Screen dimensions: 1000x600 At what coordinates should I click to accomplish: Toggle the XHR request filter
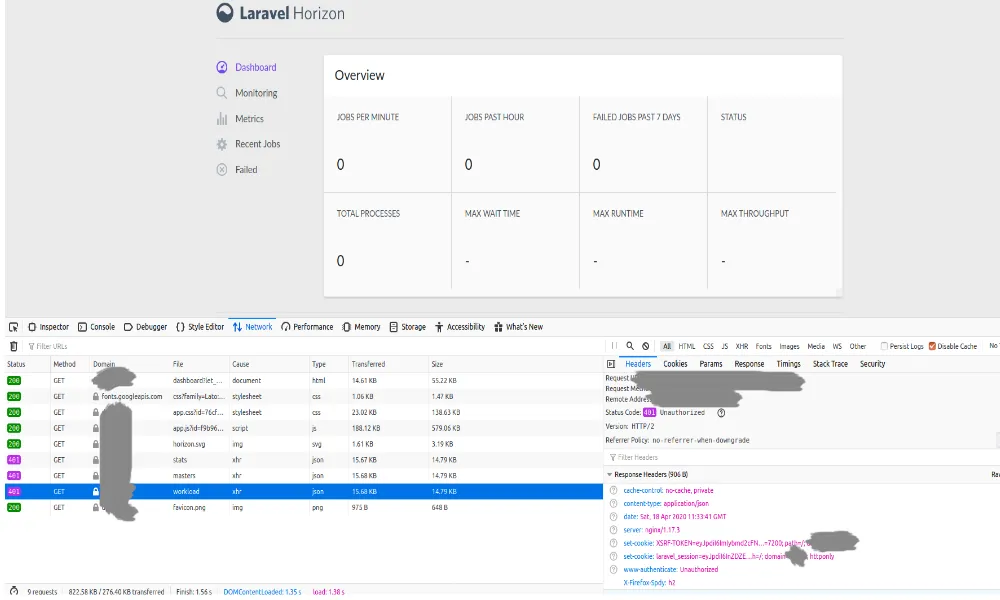[742, 346]
